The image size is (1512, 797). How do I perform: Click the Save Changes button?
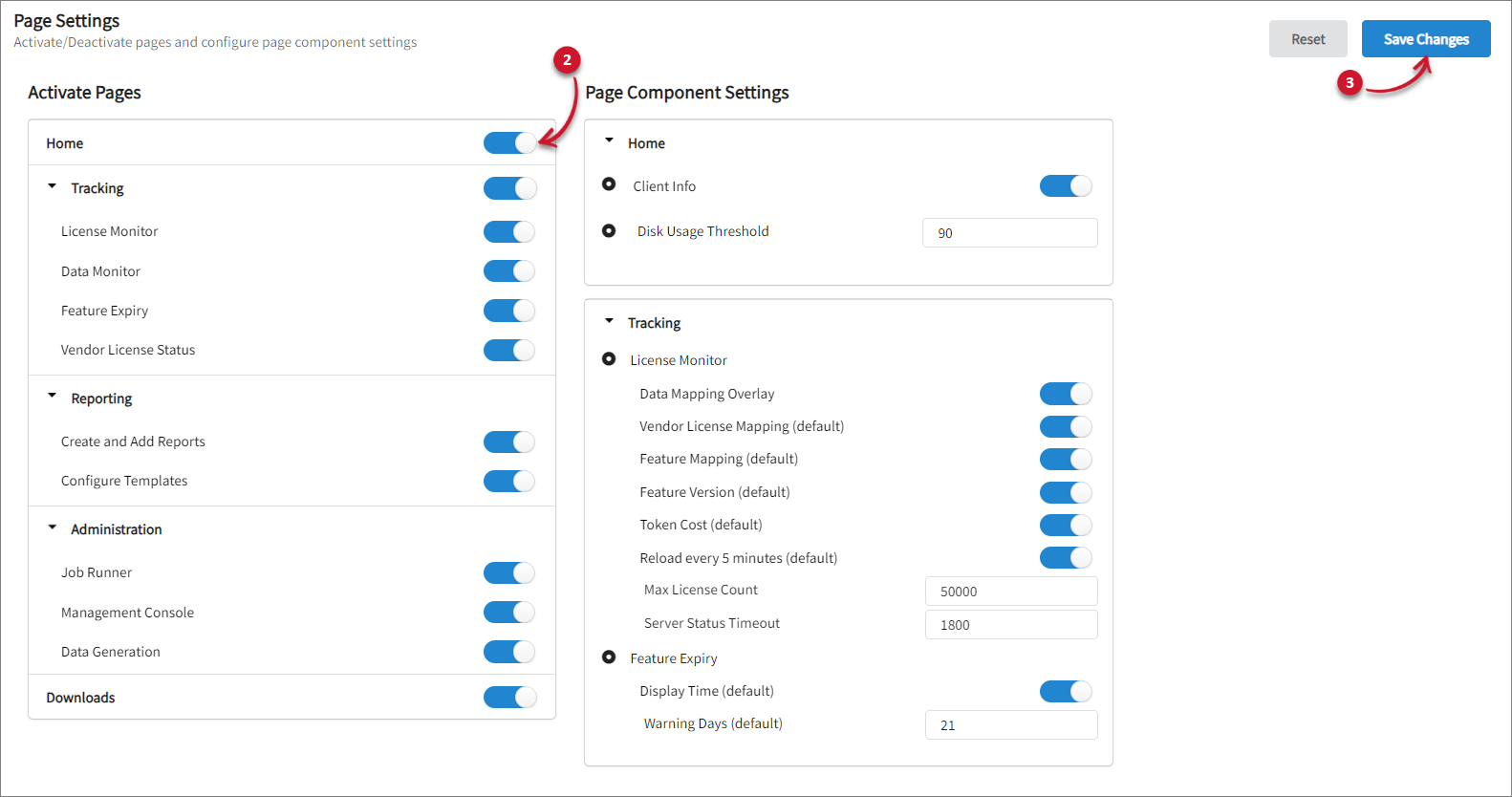click(1425, 39)
